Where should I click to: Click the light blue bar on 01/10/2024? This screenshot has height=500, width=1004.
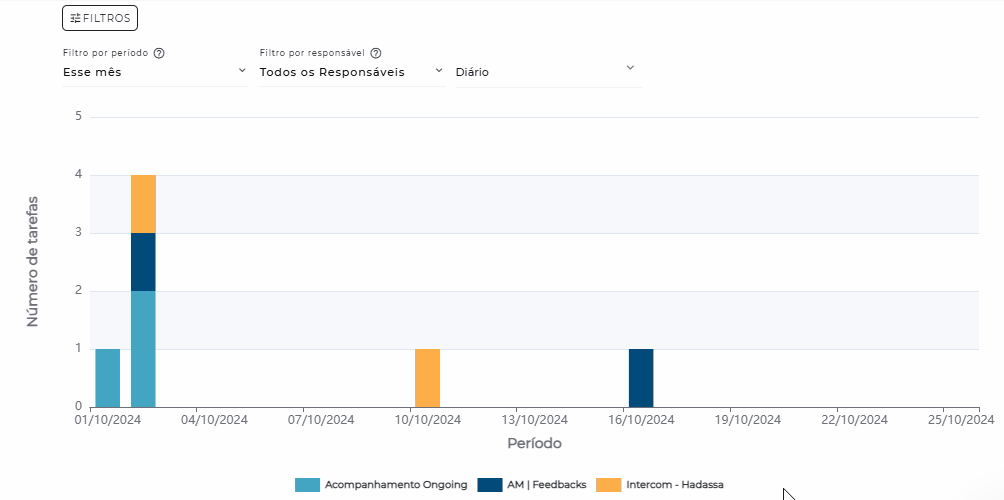pyautogui.click(x=108, y=378)
